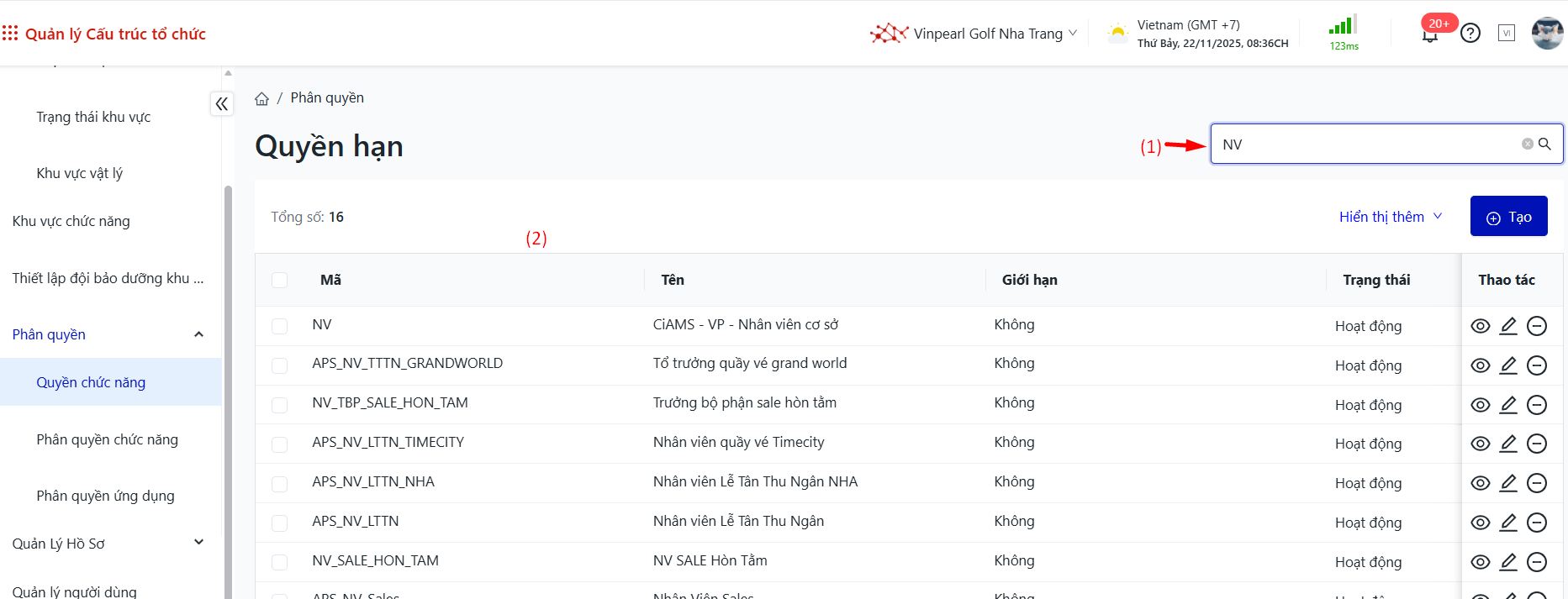Screen dimensions: 1568x599
Task: Click the Tạo create button
Action: click(1508, 217)
